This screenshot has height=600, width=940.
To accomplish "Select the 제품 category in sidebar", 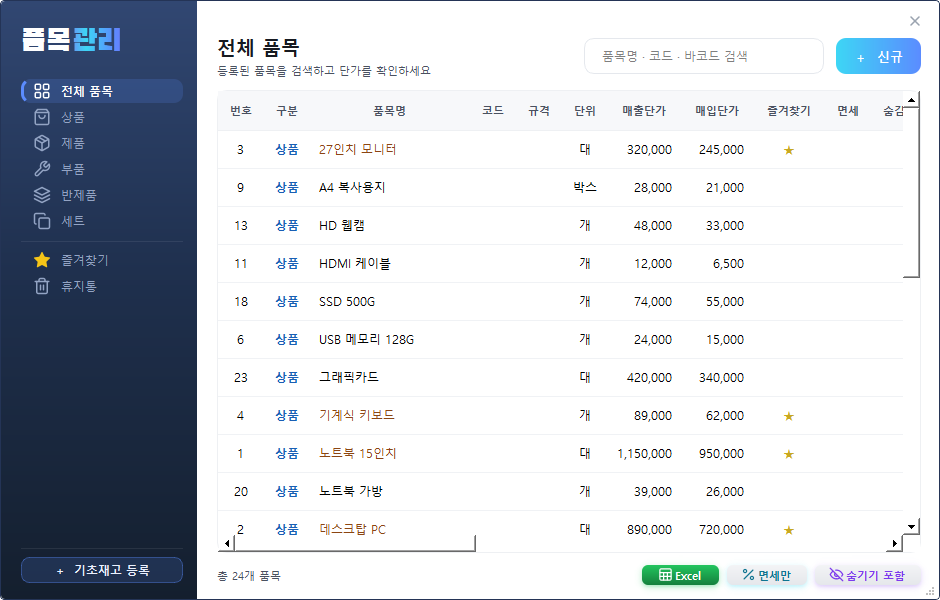I will (102, 143).
